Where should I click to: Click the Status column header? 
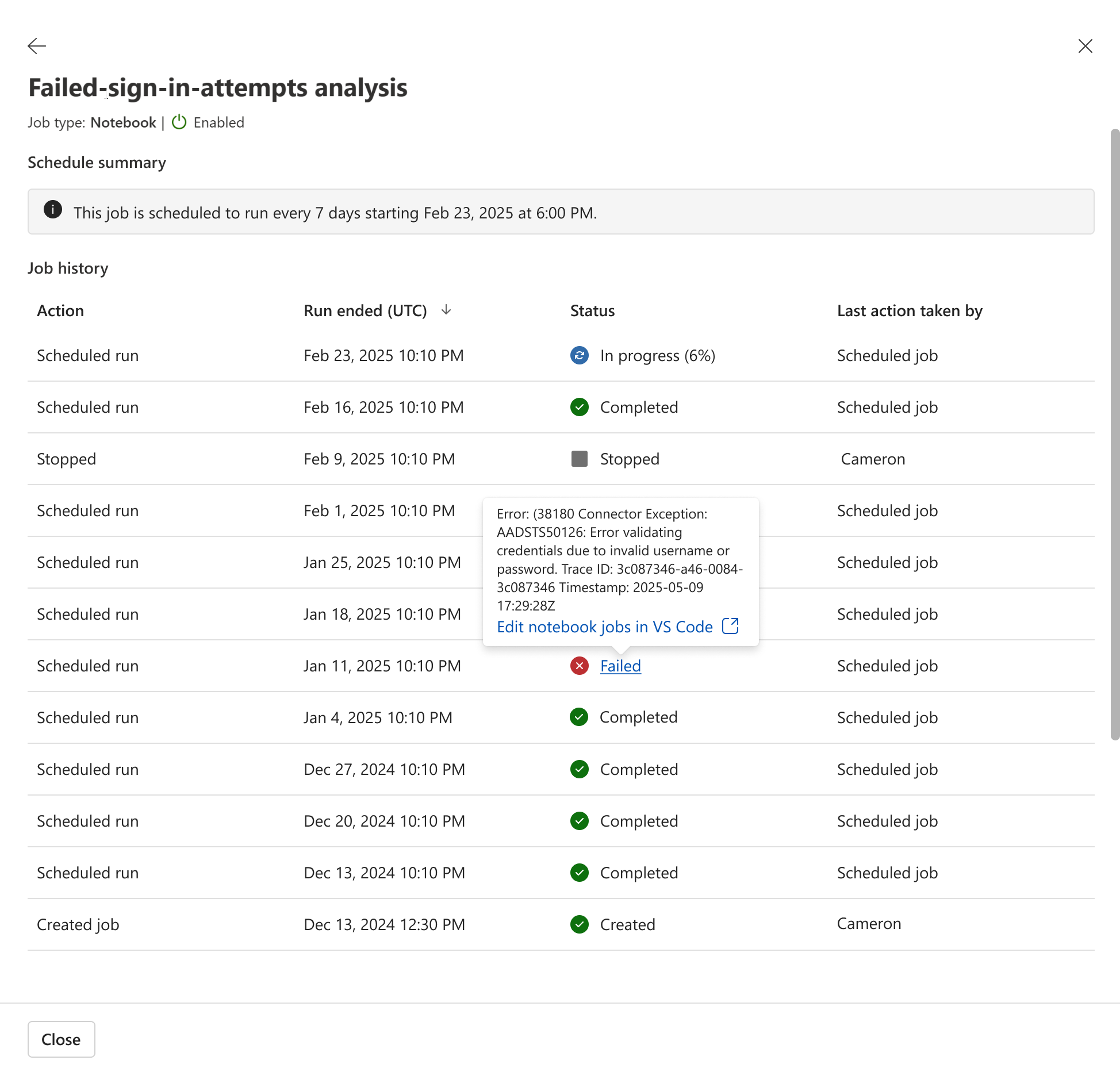[592, 310]
